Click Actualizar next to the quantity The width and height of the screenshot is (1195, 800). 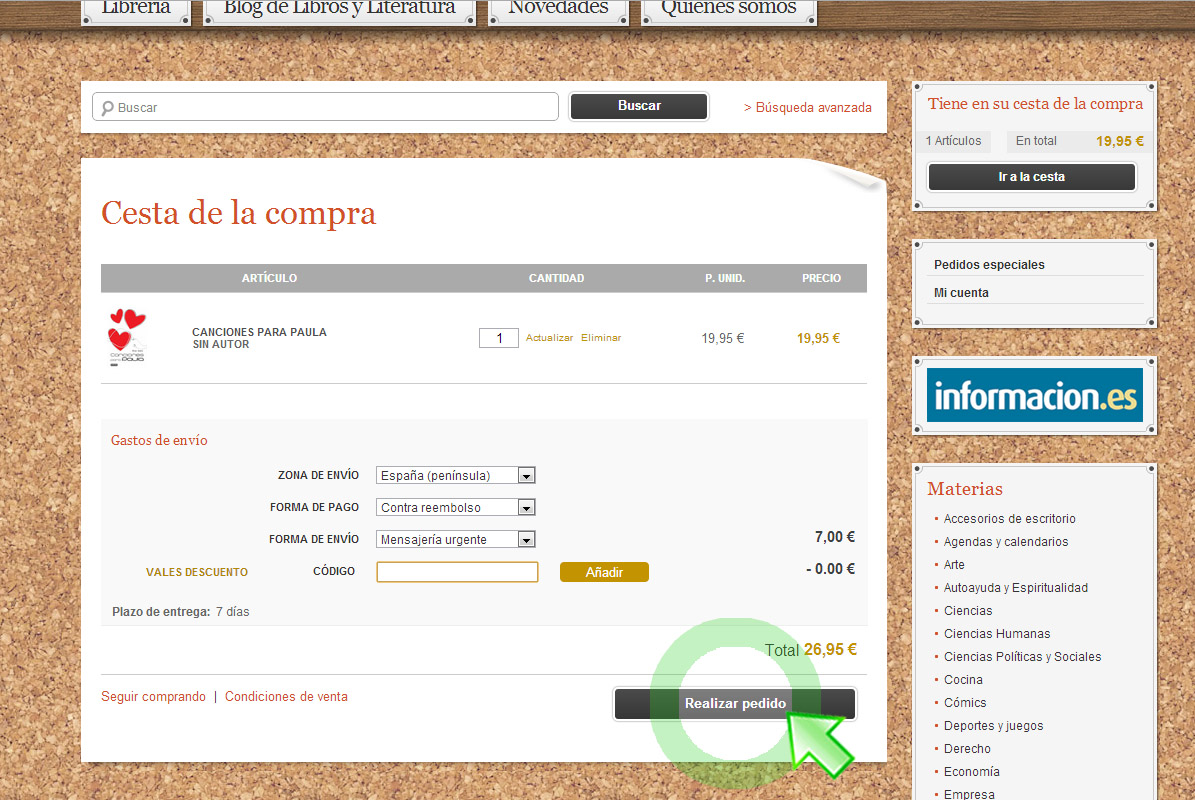point(549,338)
